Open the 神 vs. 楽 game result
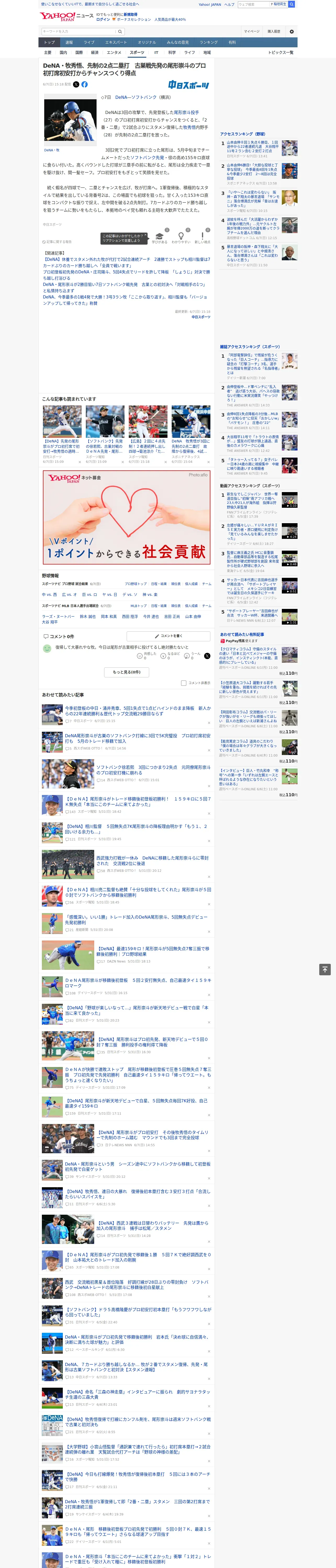This screenshot has width=336, height=1568. [x=149, y=595]
